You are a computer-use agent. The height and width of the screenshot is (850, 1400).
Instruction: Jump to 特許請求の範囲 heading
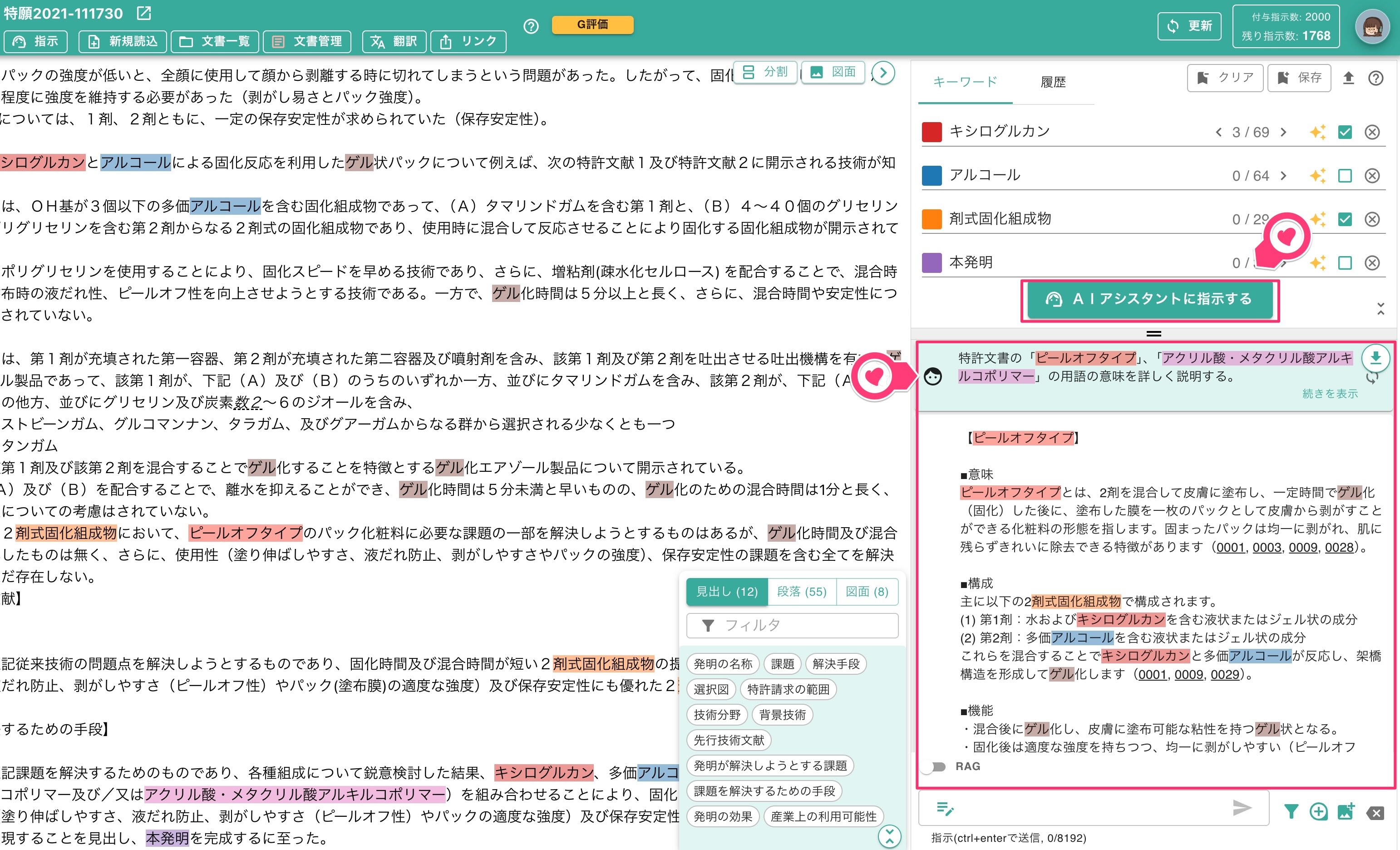(788, 689)
